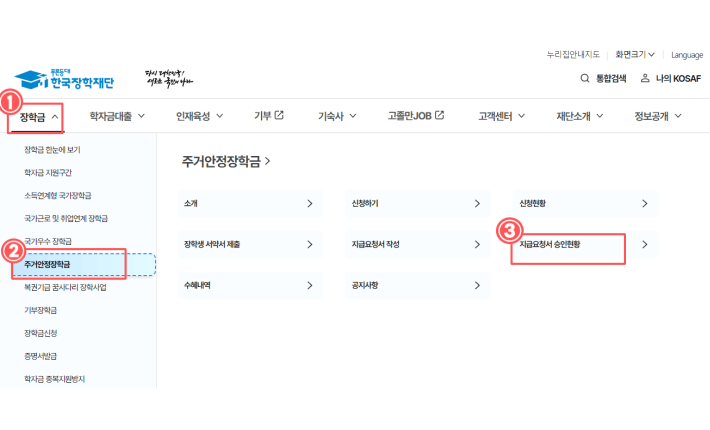Click the arrow icon on 수혜내역 card
Screen dimensions: 710x430
pyautogui.click(x=310, y=286)
